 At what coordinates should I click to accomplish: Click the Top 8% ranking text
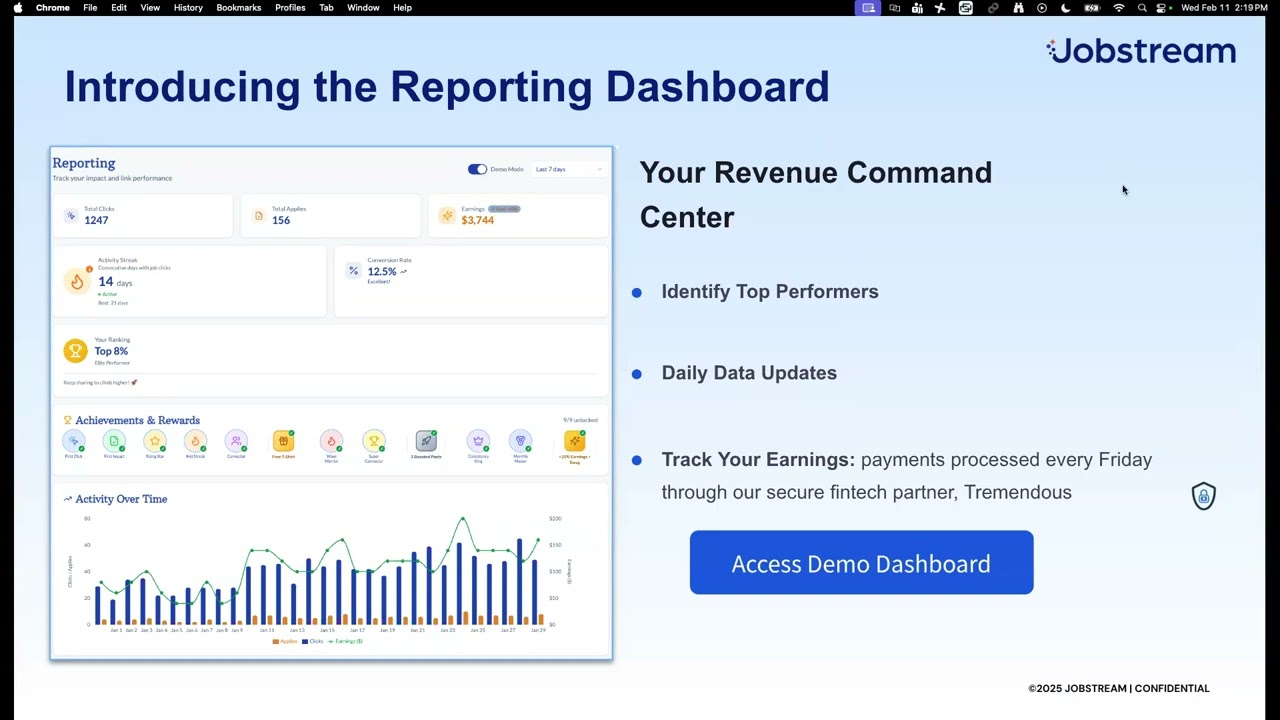coord(111,351)
